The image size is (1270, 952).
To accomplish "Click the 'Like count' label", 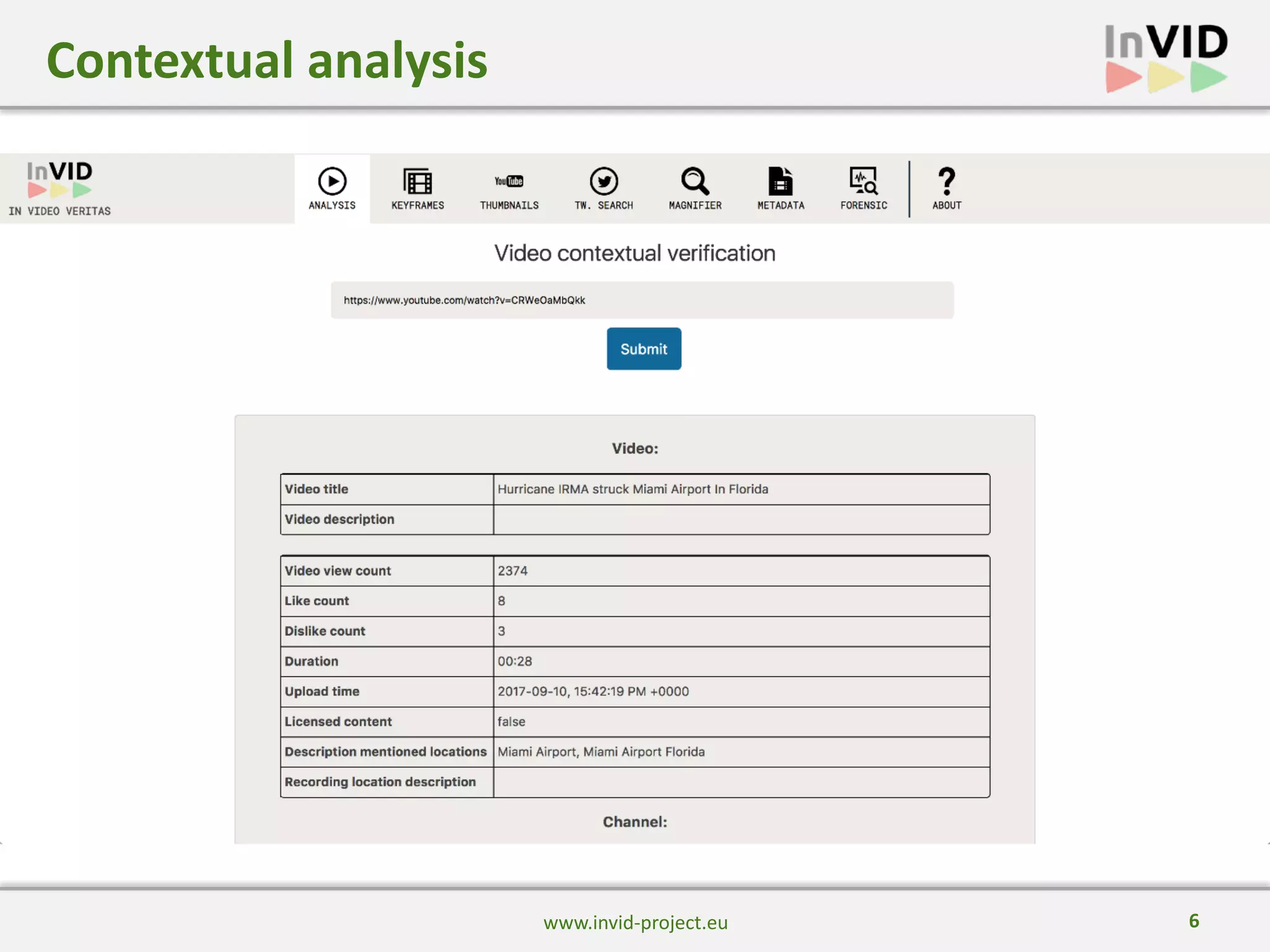I will point(316,601).
